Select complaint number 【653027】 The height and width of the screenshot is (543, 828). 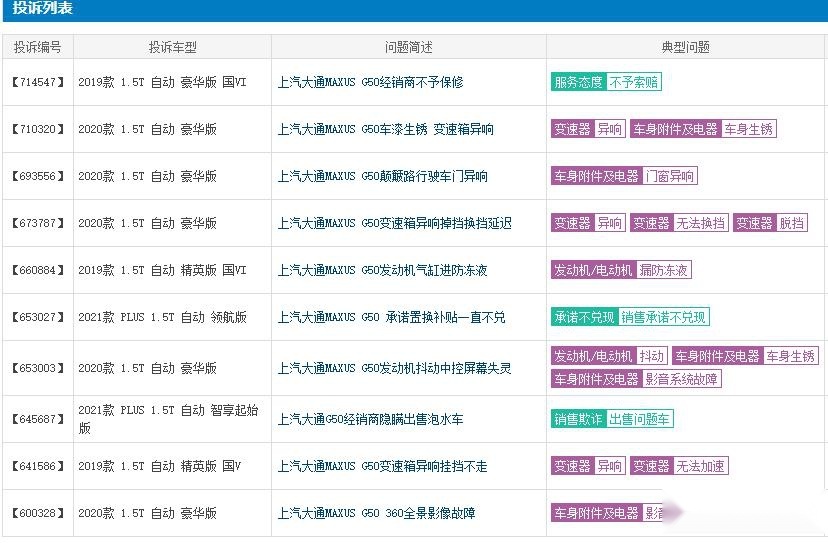click(37, 317)
